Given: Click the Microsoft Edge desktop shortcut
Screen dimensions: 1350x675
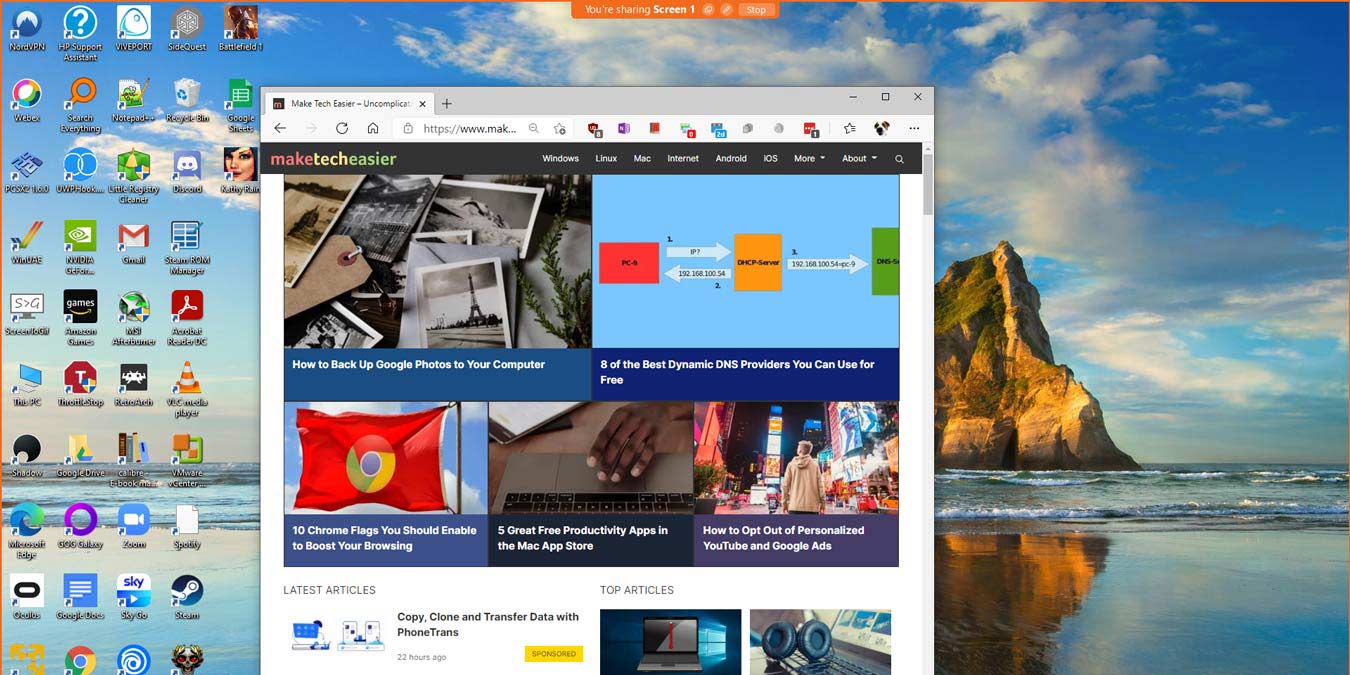Looking at the screenshot, I should 27,530.
